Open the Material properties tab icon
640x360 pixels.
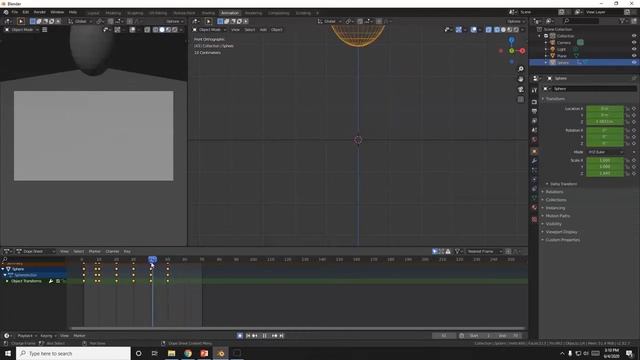534,207
